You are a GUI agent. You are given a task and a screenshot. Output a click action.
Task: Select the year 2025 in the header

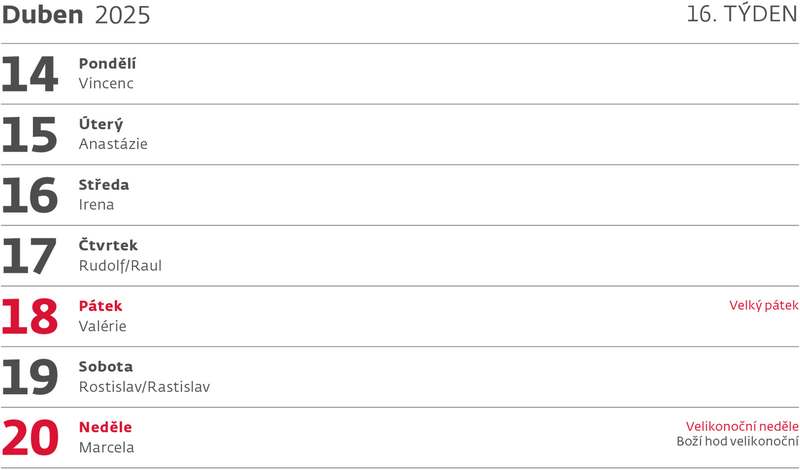click(x=123, y=15)
